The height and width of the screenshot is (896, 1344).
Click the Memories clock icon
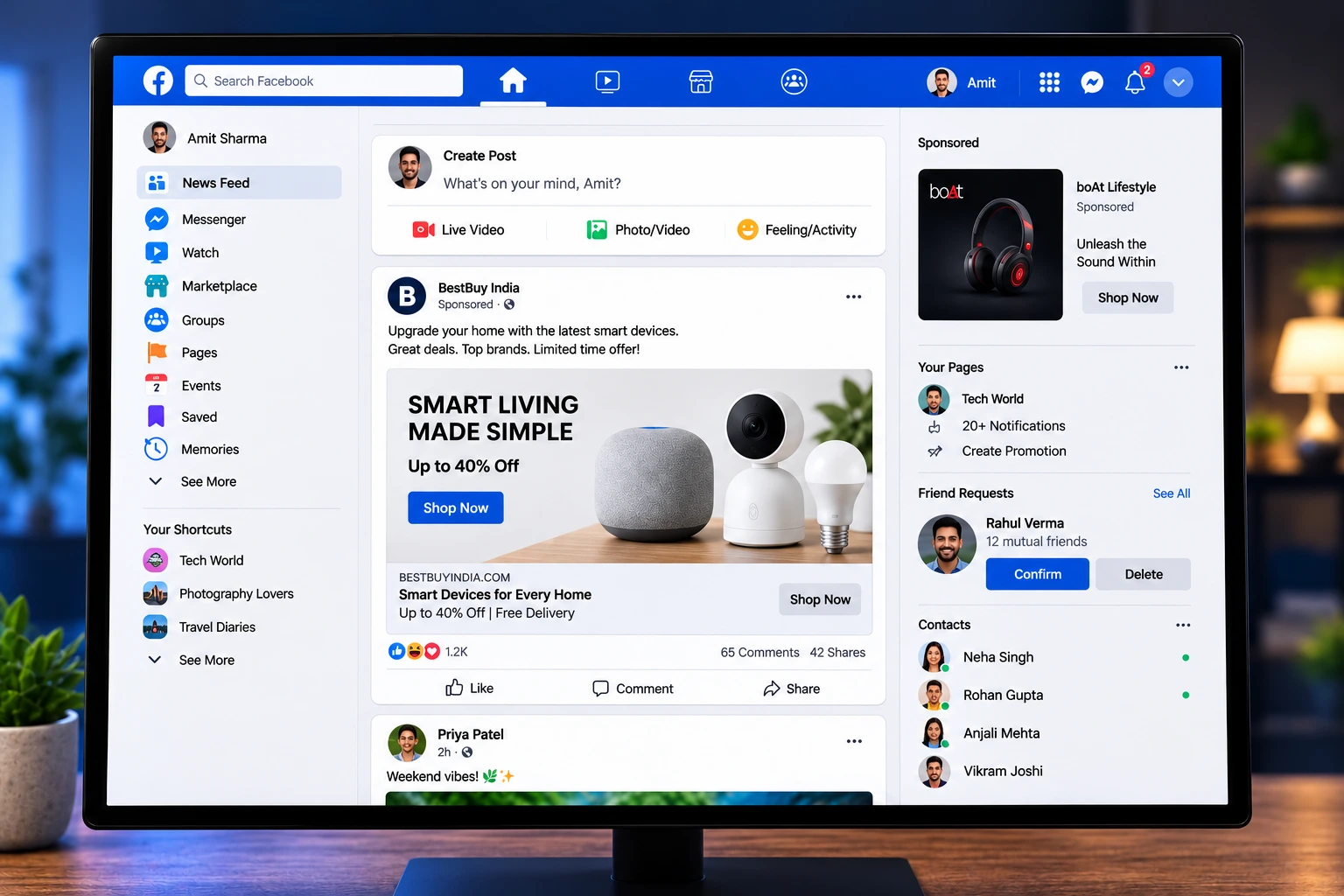(x=156, y=449)
